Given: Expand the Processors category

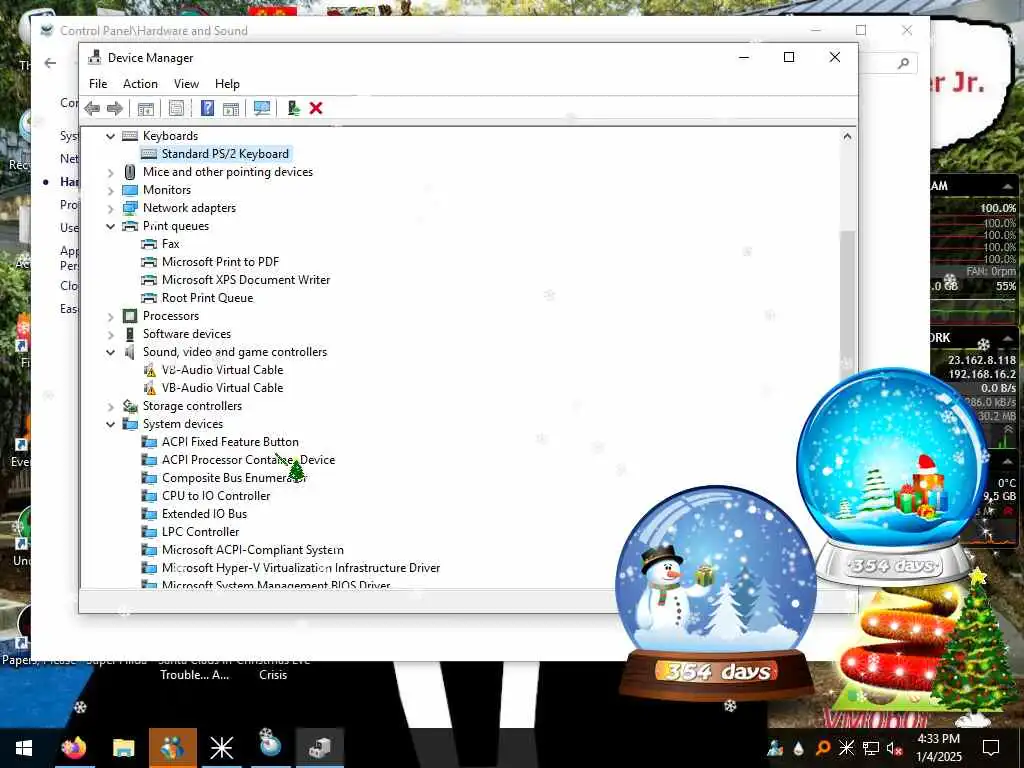Looking at the screenshot, I should point(110,316).
